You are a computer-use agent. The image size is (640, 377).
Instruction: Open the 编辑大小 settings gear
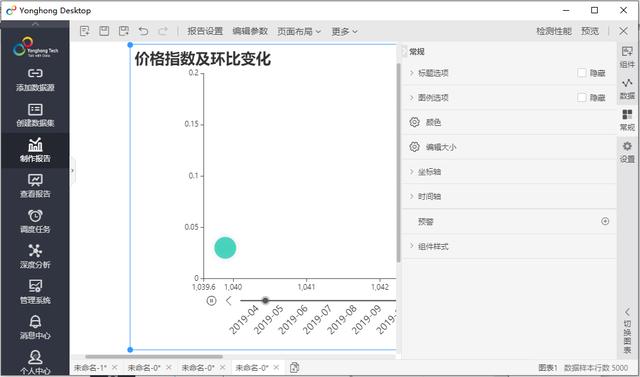[x=414, y=147]
